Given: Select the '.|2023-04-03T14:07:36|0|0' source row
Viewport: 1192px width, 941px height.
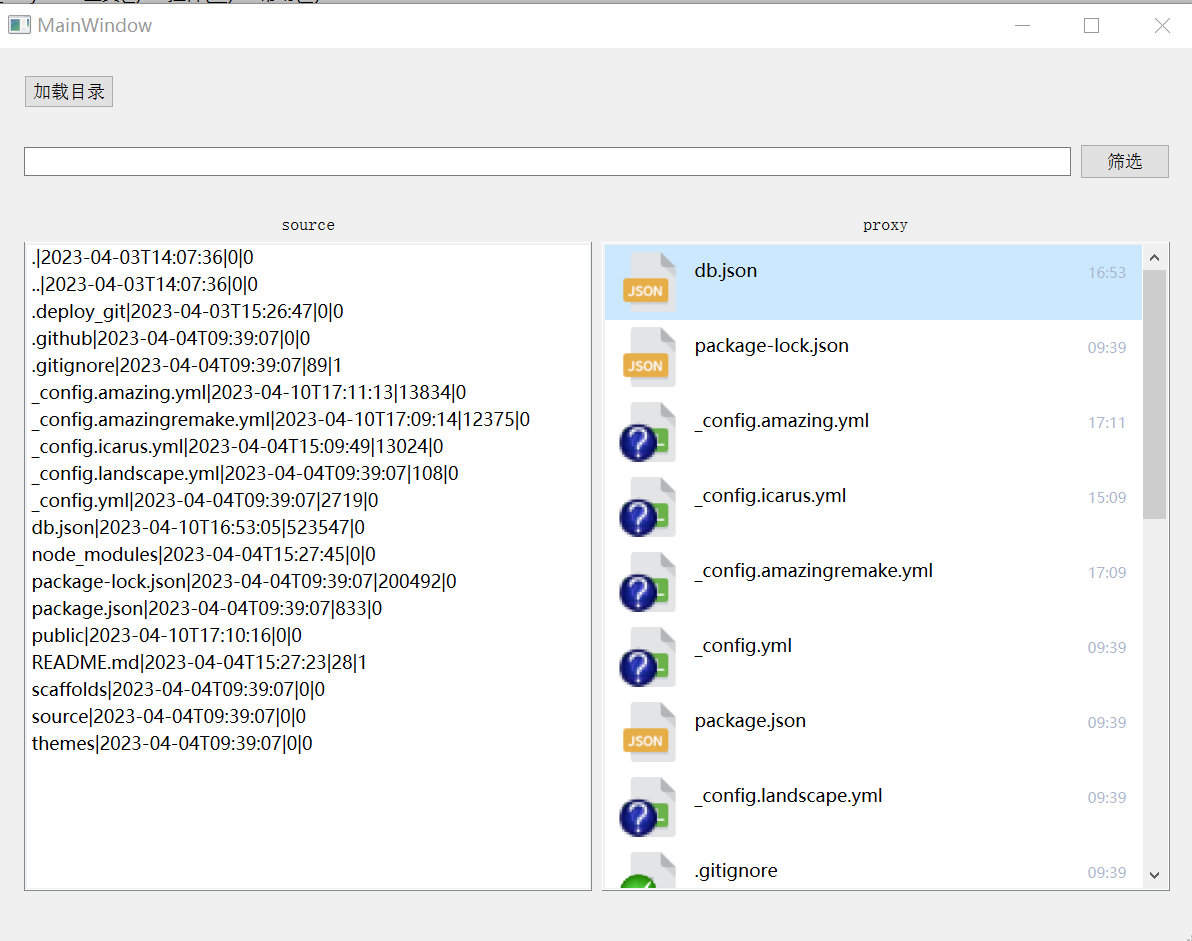Looking at the screenshot, I should coord(308,258).
